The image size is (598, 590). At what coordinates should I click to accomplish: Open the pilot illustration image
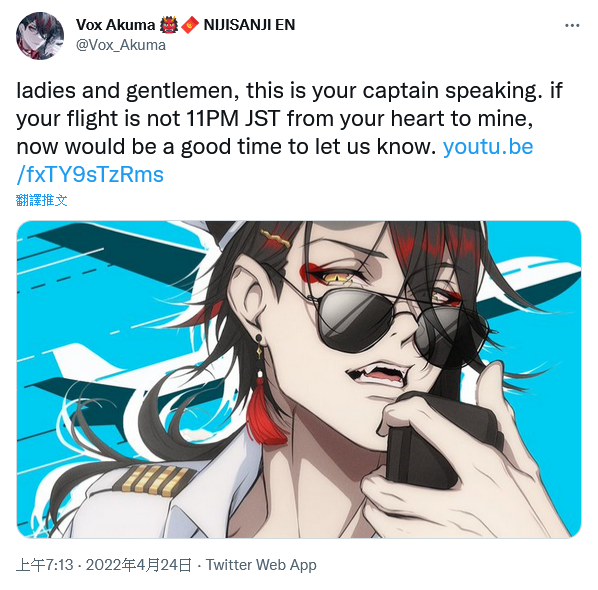tap(299, 379)
